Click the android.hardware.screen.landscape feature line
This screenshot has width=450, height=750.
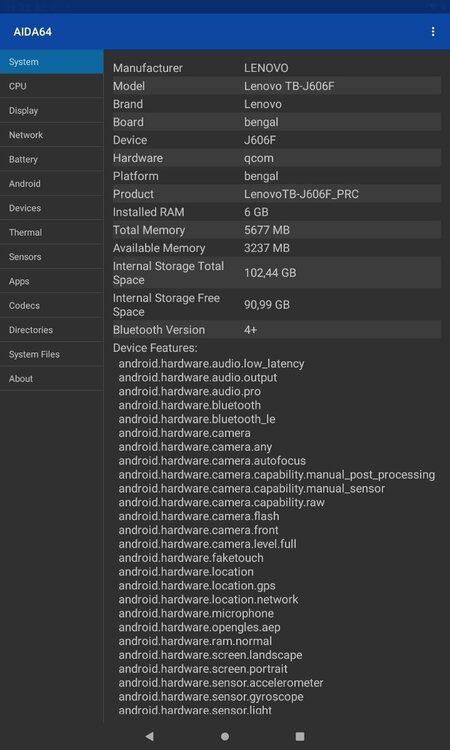pos(210,655)
